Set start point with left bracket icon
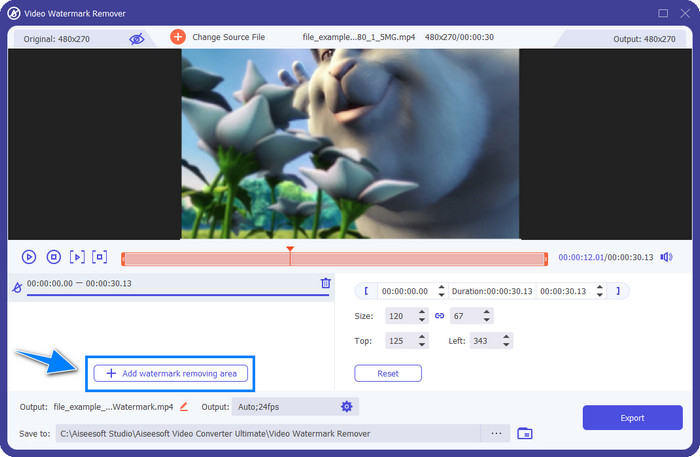 [x=367, y=291]
